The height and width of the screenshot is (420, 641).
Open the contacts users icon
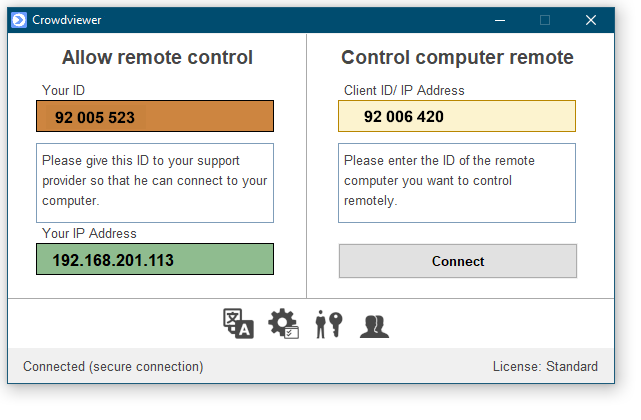[x=374, y=325]
